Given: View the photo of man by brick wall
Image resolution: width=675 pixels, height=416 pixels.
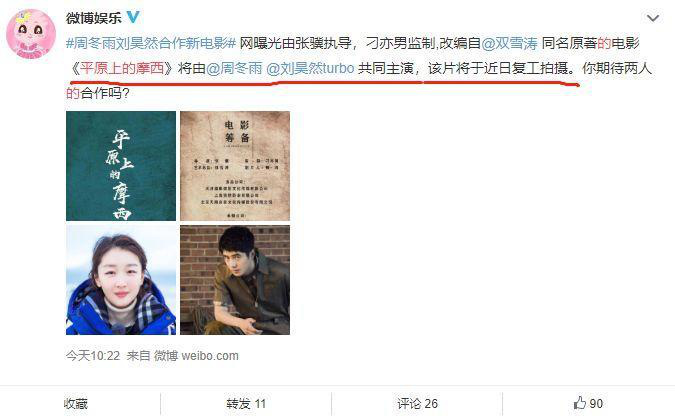Looking at the screenshot, I should click(x=235, y=280).
